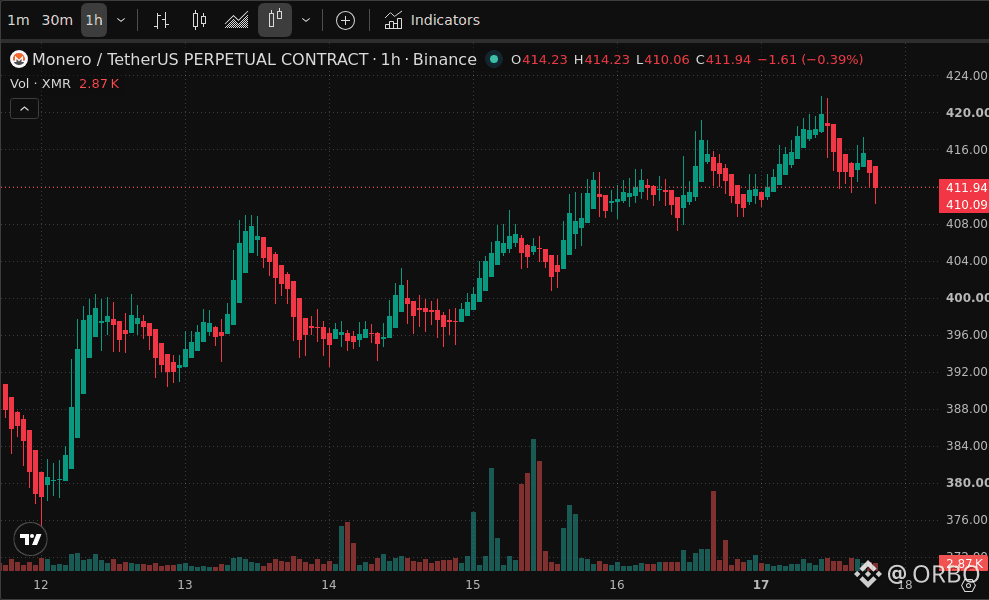Click the 396.00 price axis label
The width and height of the screenshot is (989, 600).
click(x=966, y=334)
